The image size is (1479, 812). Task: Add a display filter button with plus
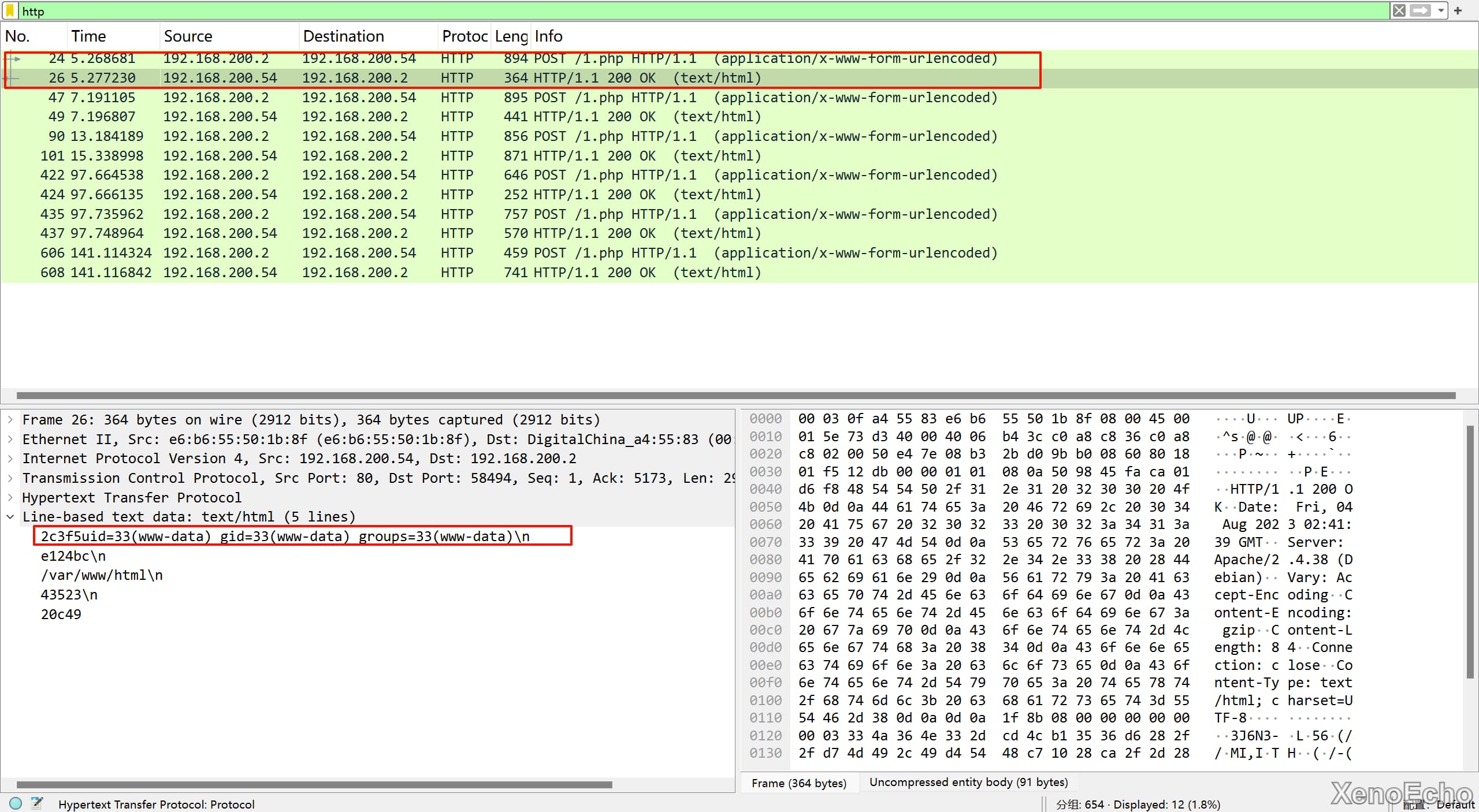(1458, 11)
